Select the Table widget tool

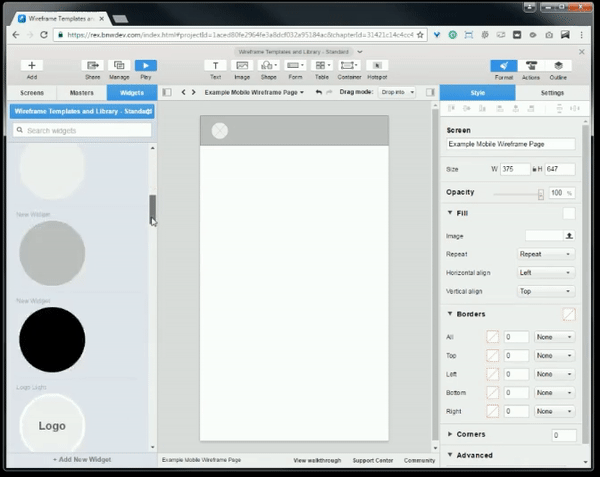point(322,65)
